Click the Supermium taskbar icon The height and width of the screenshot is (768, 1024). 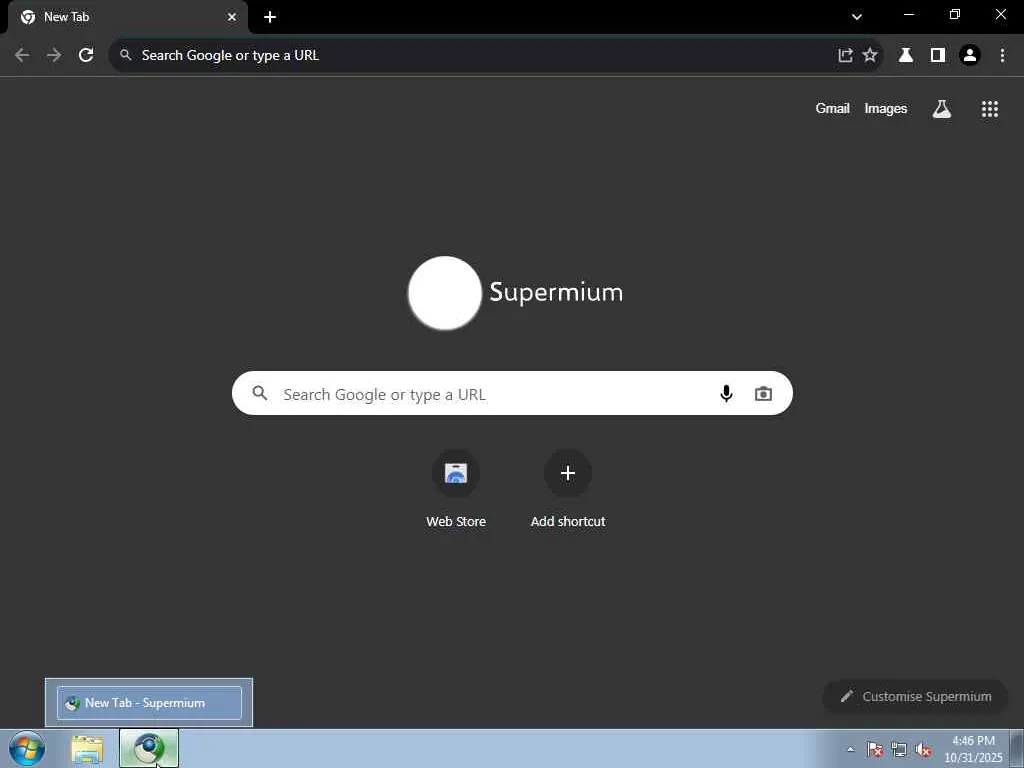coord(149,748)
